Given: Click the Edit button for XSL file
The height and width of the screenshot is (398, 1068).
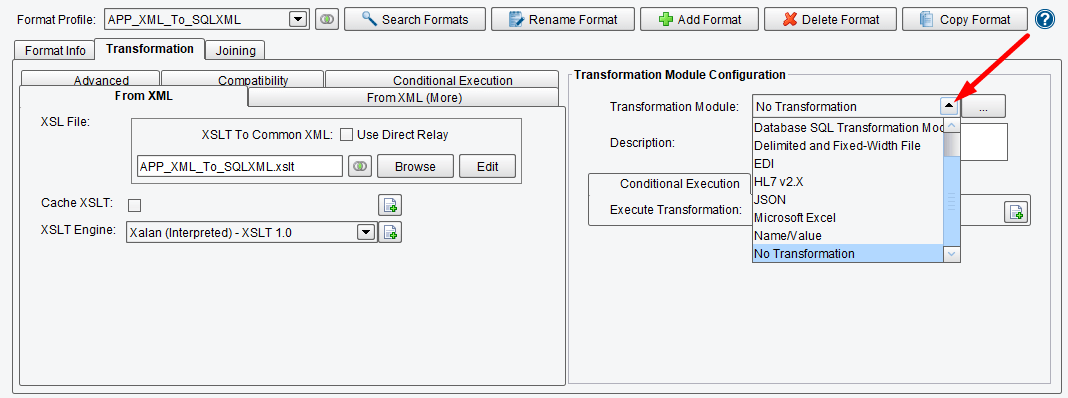Looking at the screenshot, I should tap(488, 166).
